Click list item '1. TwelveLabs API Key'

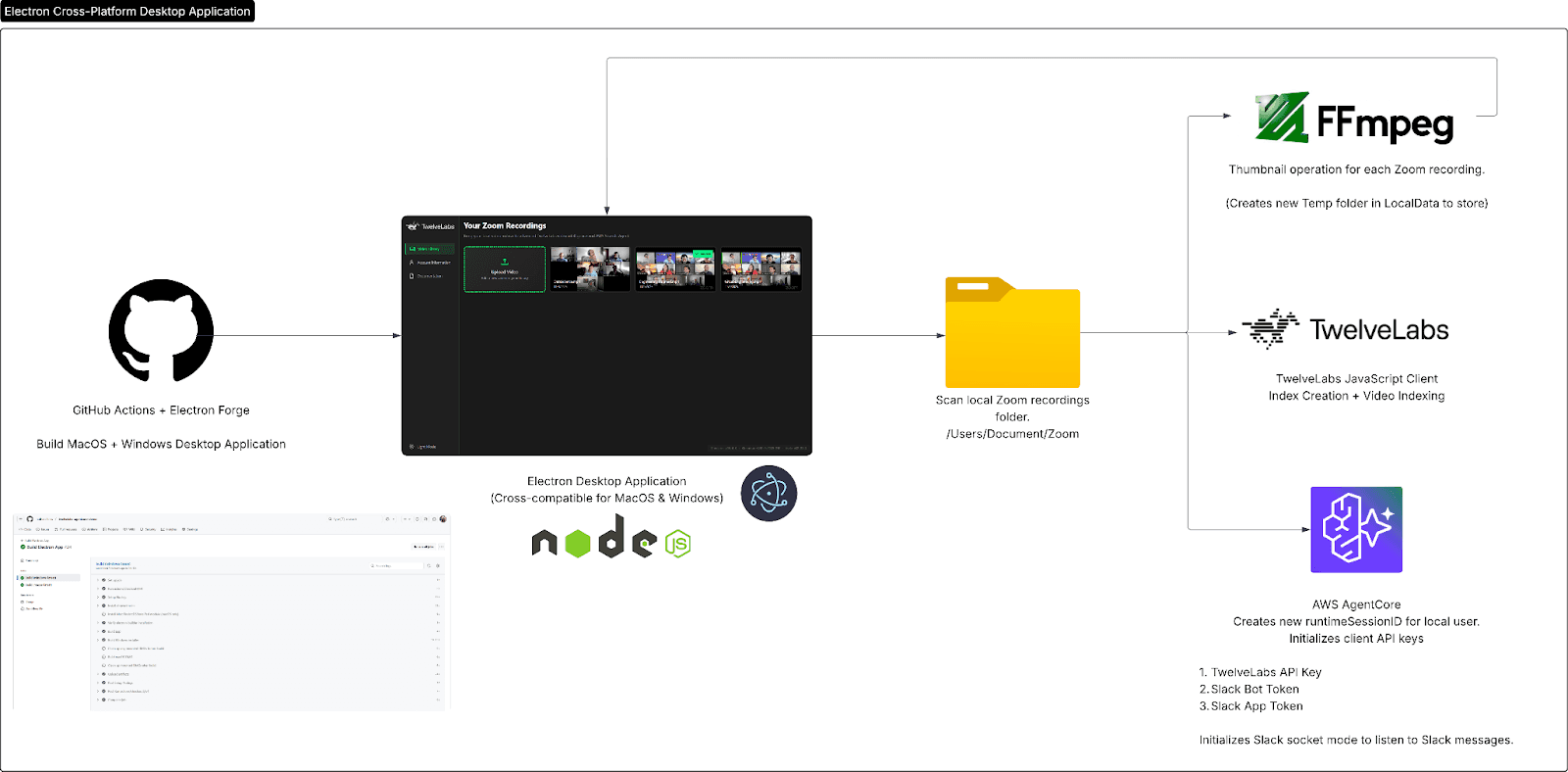coord(1260,672)
